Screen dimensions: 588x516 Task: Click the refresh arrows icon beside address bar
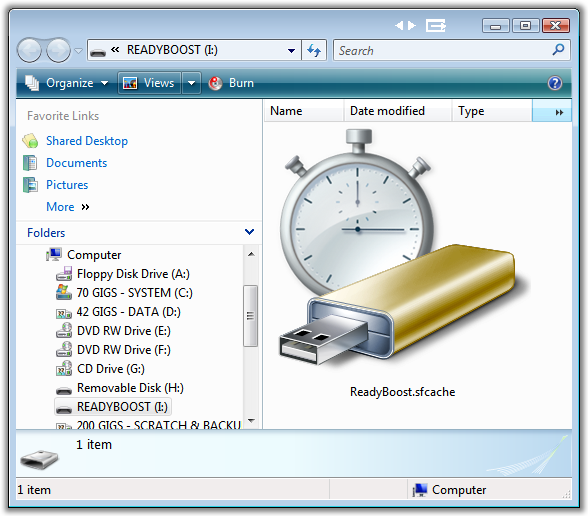(x=314, y=50)
